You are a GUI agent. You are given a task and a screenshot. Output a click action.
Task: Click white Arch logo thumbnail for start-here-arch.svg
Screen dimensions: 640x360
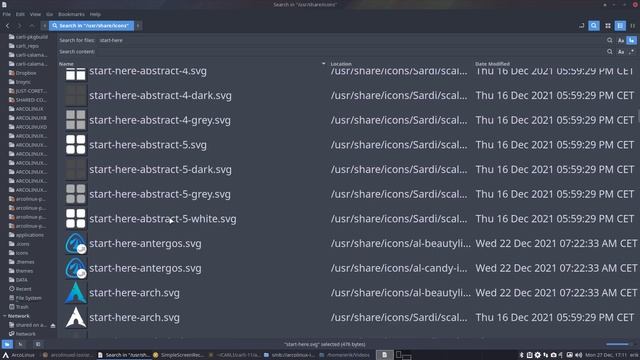tap(76, 318)
